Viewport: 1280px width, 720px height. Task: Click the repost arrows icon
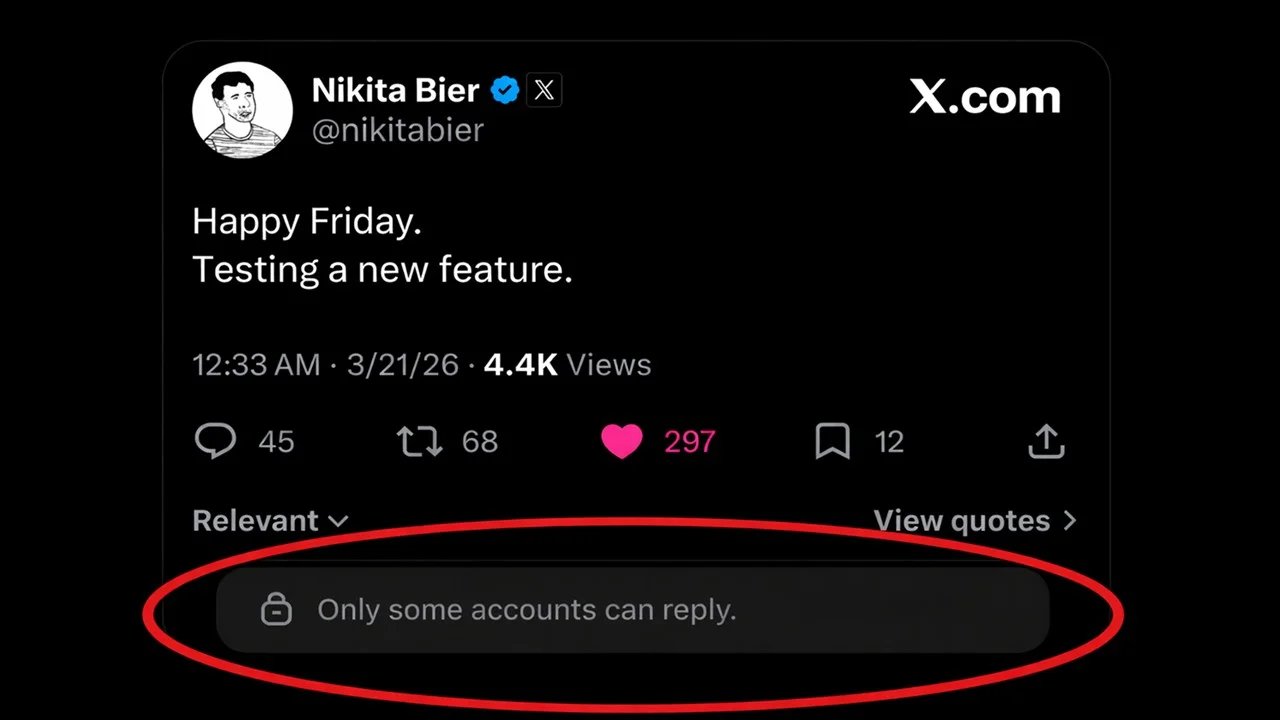pos(419,441)
